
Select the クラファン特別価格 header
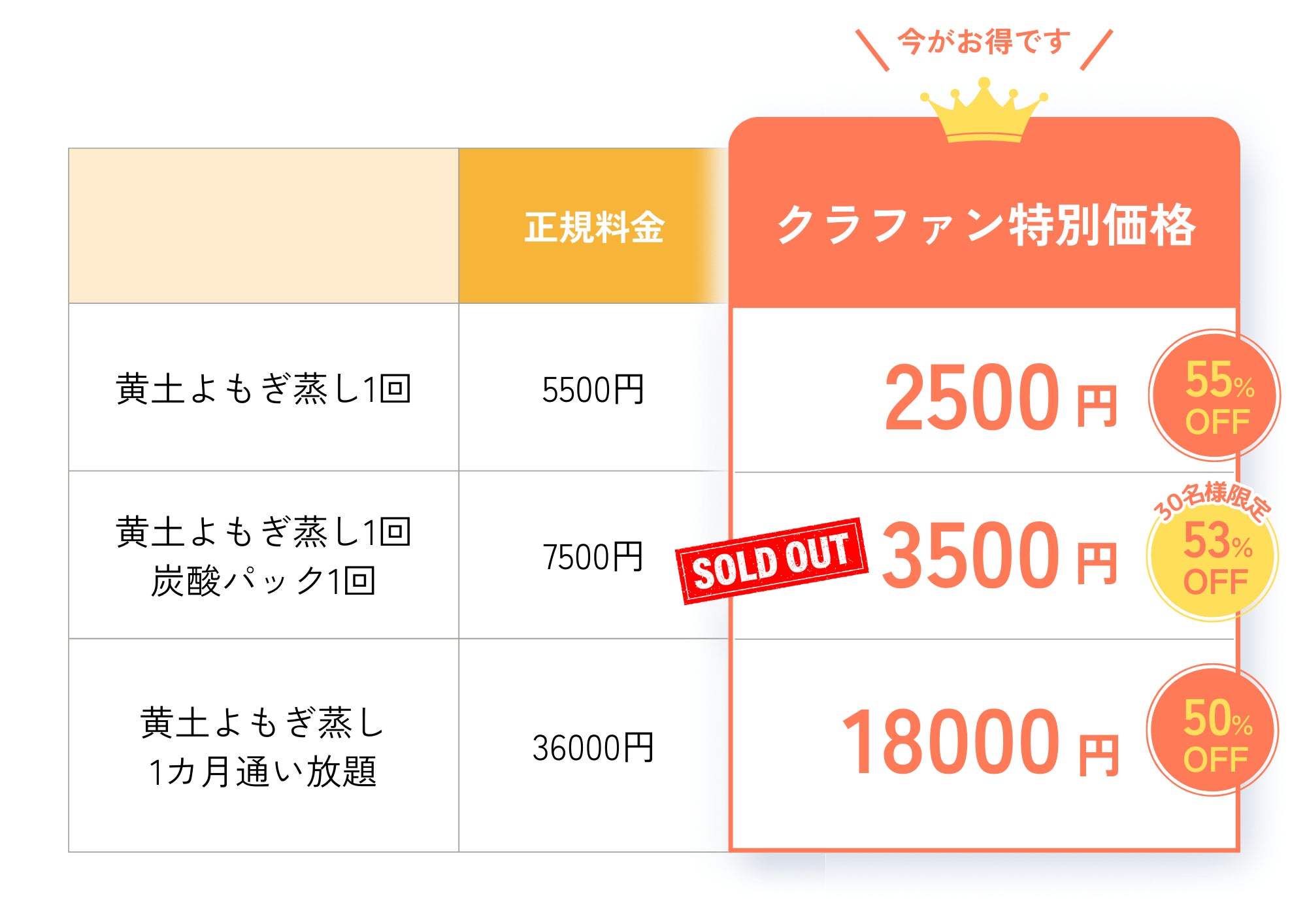[x=985, y=225]
